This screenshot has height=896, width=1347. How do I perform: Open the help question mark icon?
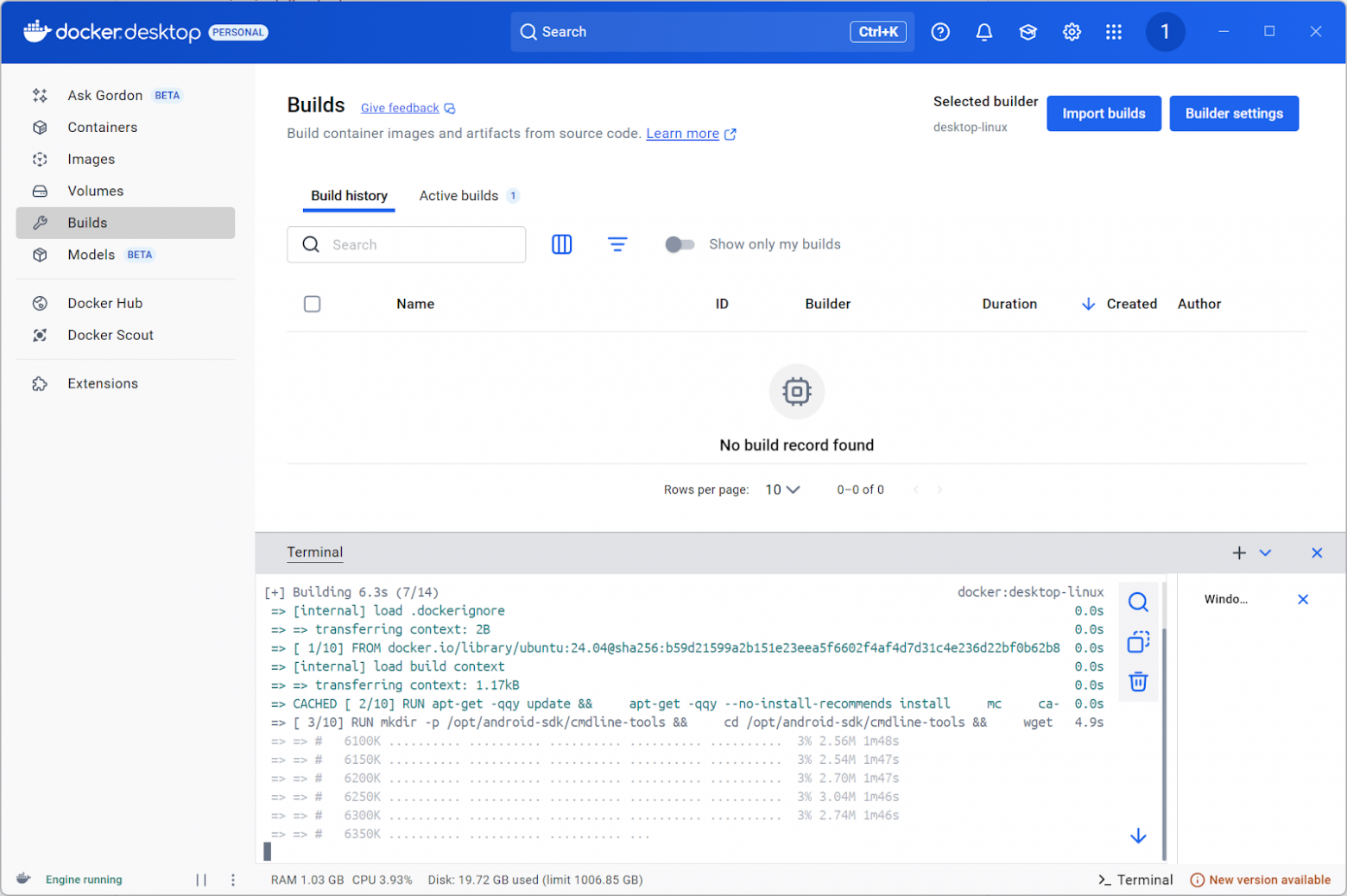[940, 32]
